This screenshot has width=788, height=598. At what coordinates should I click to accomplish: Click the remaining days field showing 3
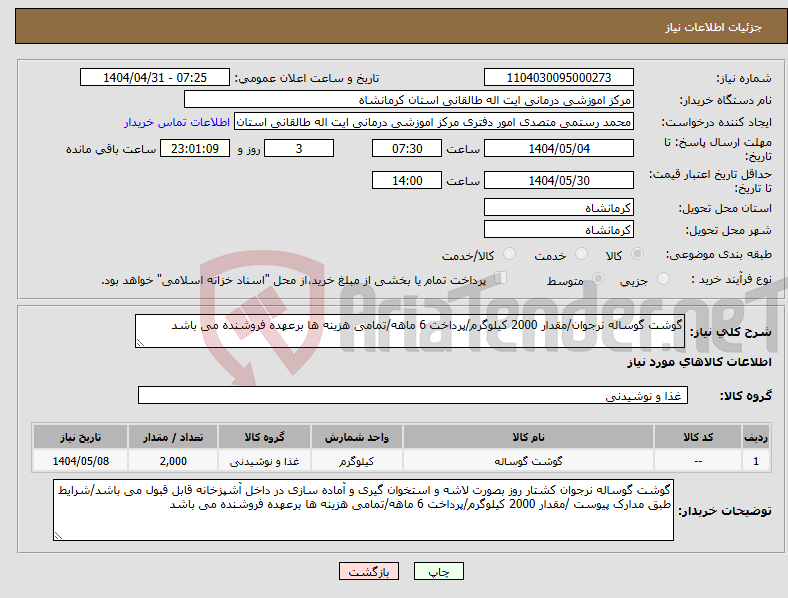click(299, 148)
